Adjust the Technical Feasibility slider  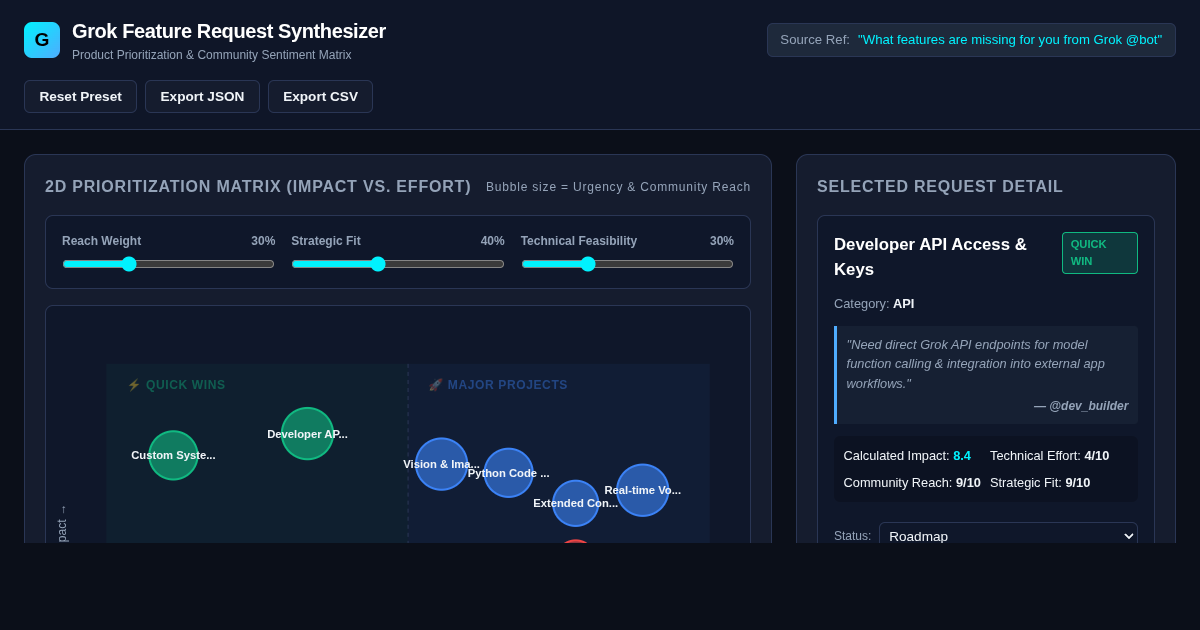tap(627, 264)
